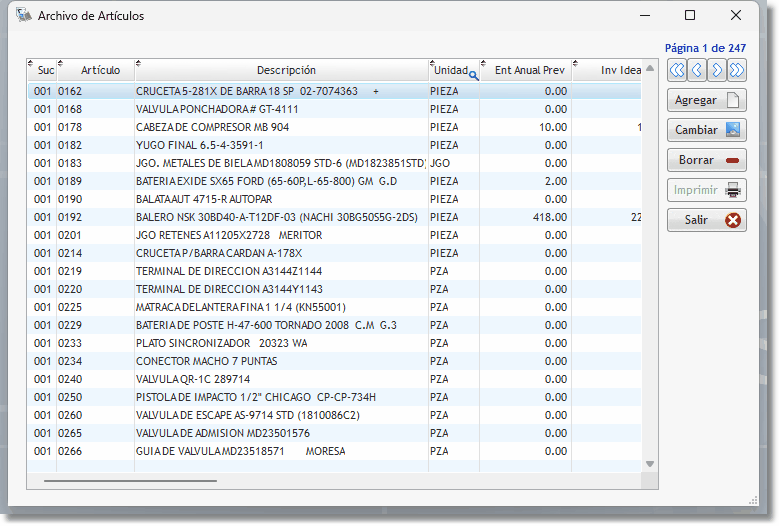
Task: Click the Salir button
Action: coord(706,220)
